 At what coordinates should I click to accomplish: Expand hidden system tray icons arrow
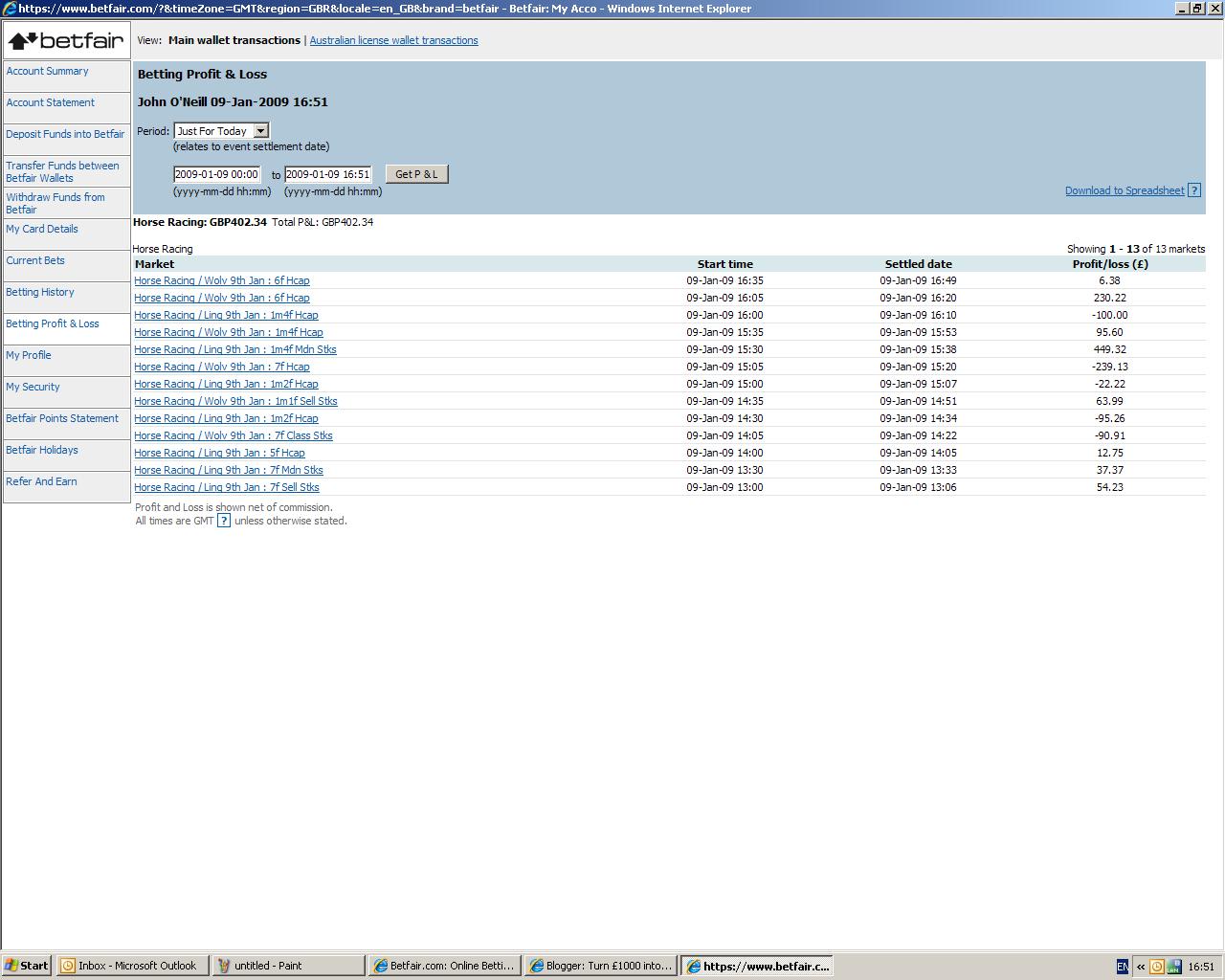tap(1140, 967)
